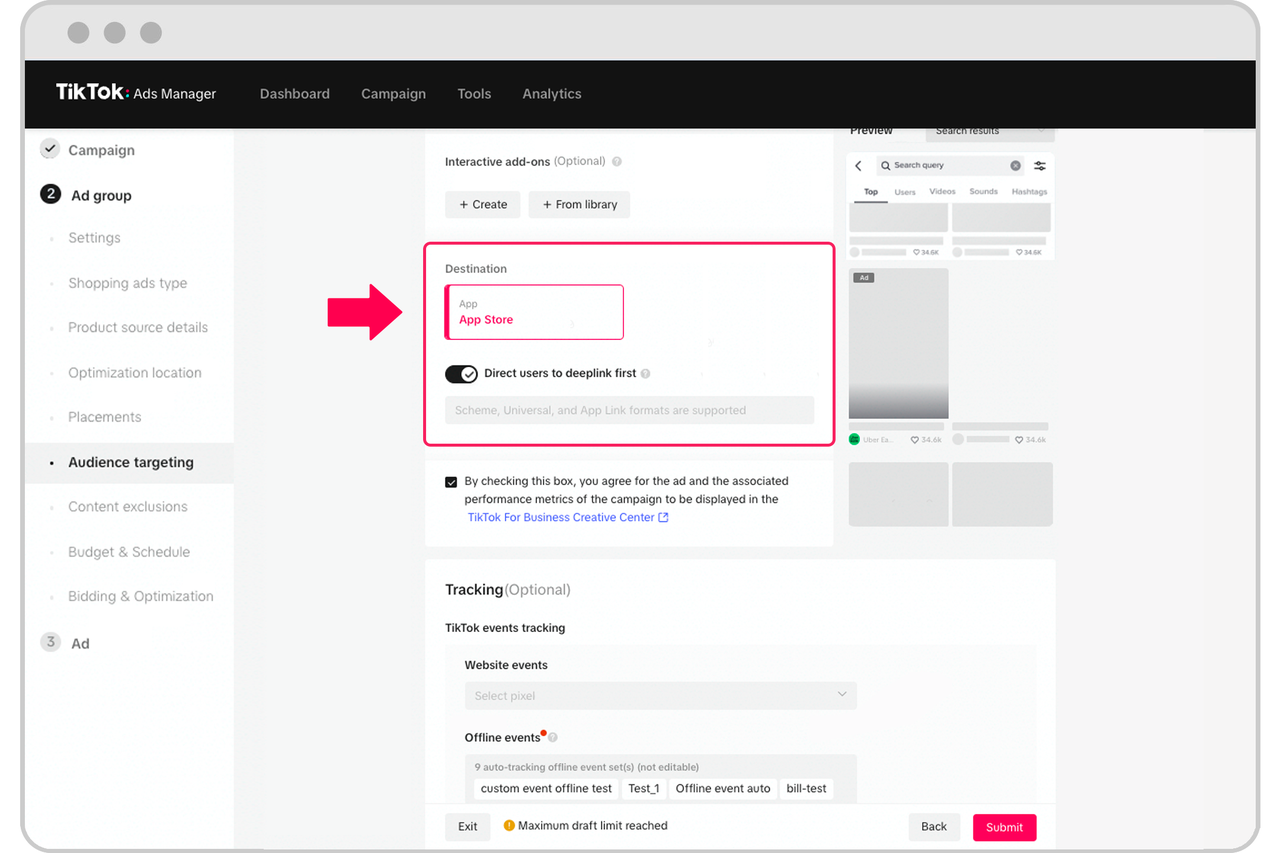Click the magnifier icon in preview search

(x=886, y=166)
